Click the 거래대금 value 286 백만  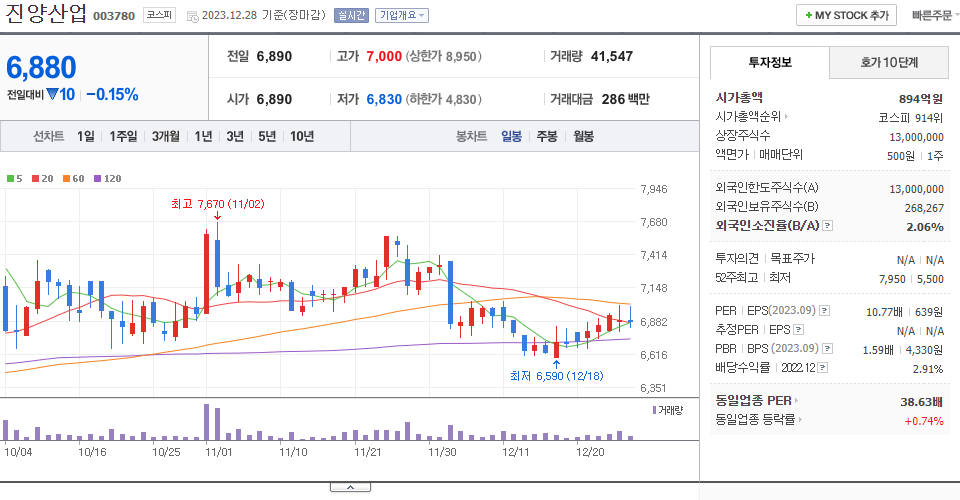click(x=625, y=99)
